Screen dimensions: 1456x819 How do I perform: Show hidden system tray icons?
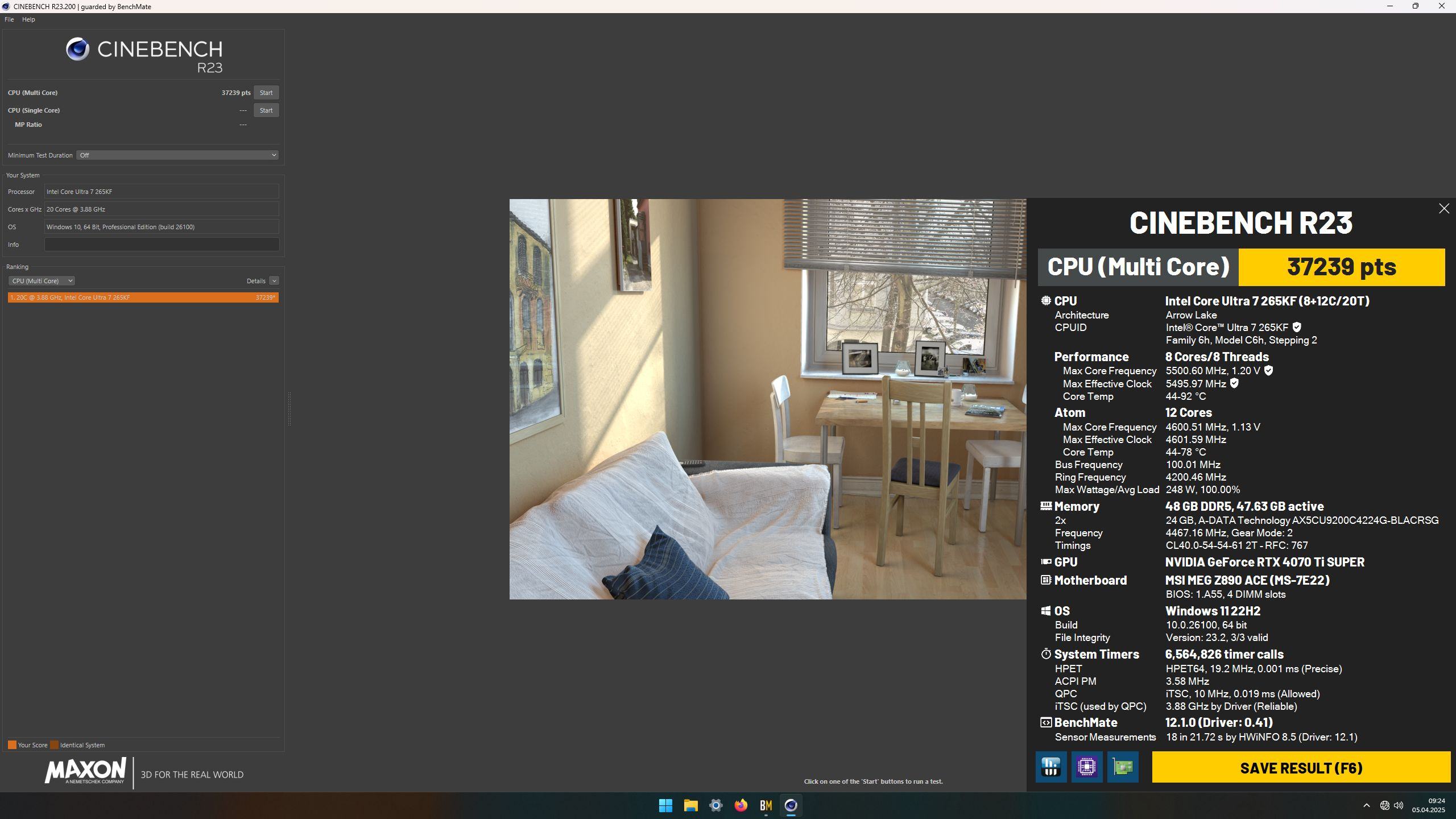pos(1366,805)
